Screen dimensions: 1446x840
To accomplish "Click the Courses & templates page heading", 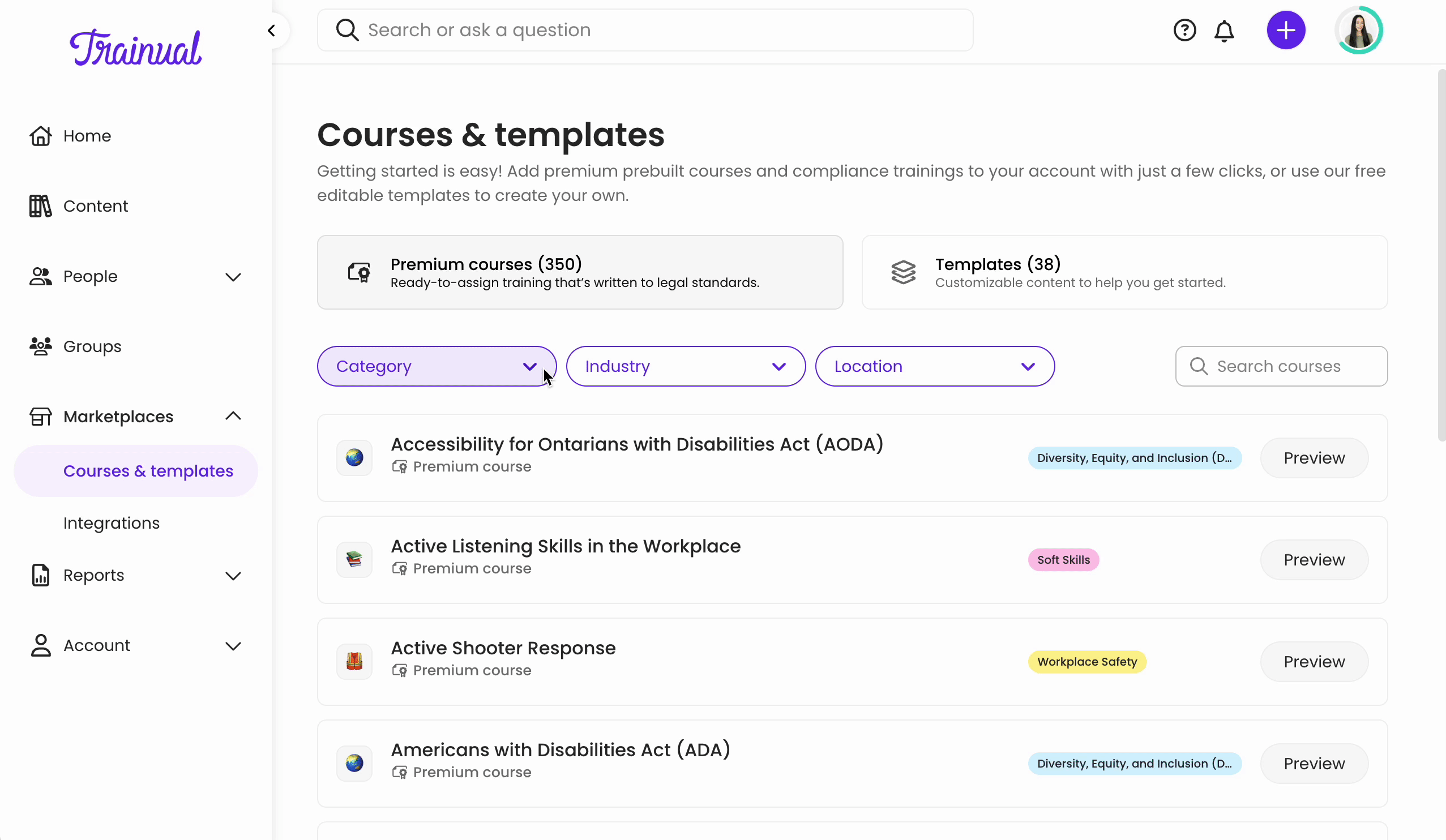I will point(491,135).
